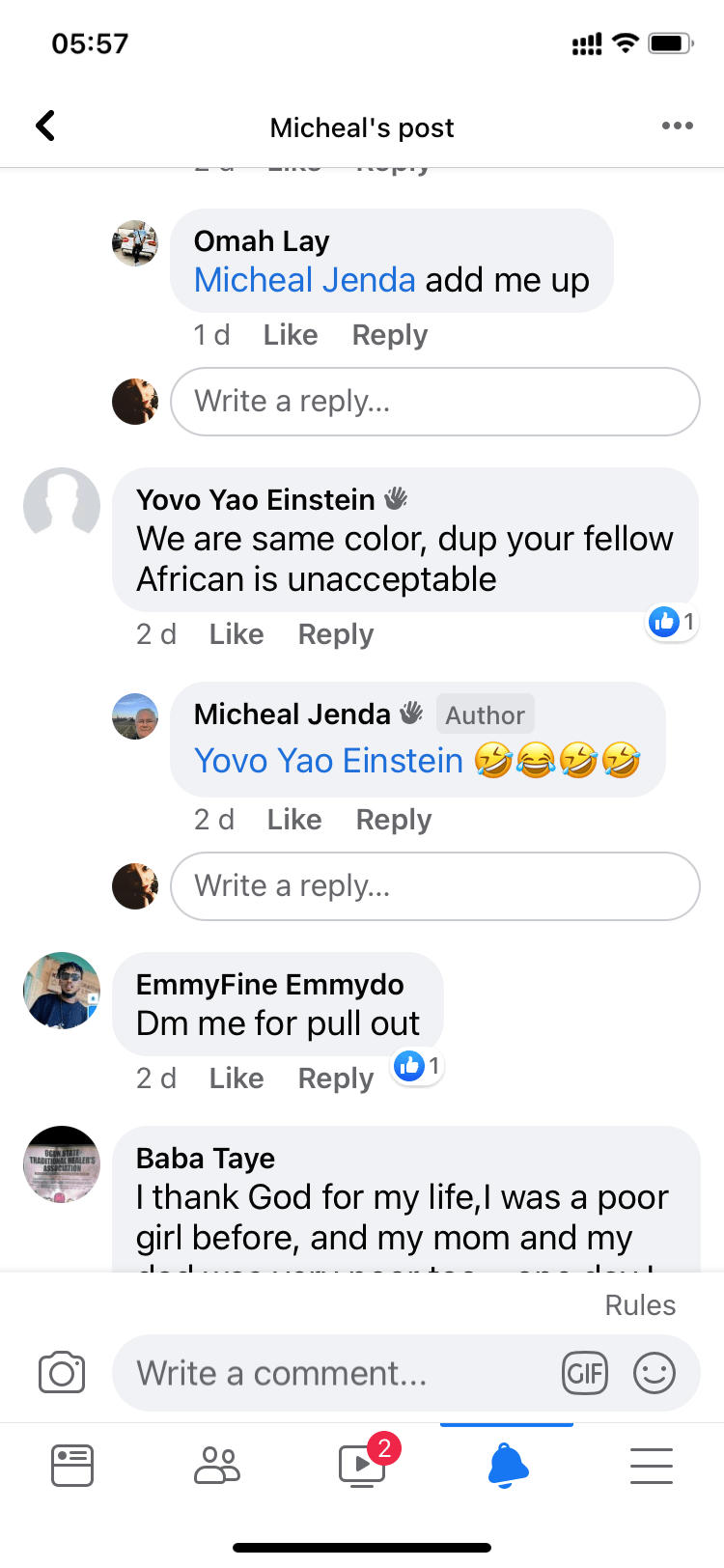Open the hamburger menu tab
This screenshot has width=724, height=1568.
tap(652, 1466)
